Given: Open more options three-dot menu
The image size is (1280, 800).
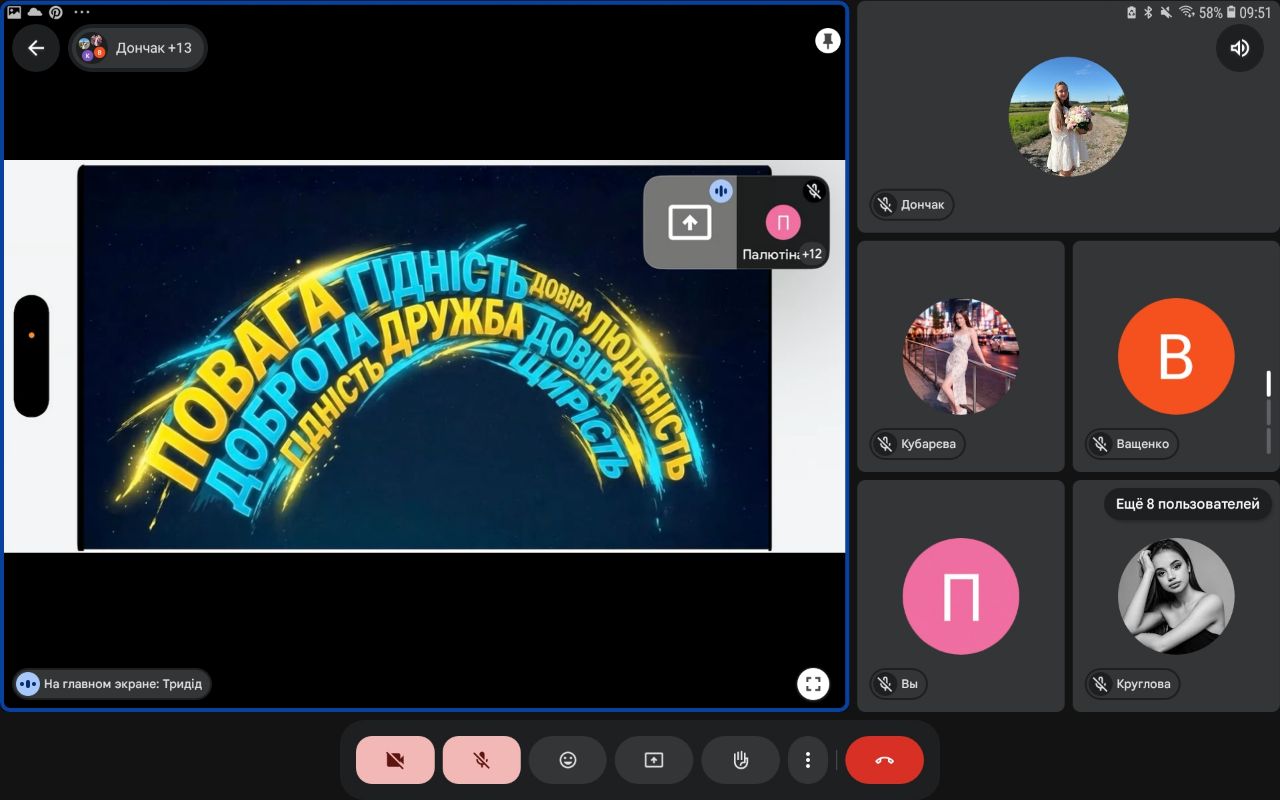Looking at the screenshot, I should coord(807,760).
